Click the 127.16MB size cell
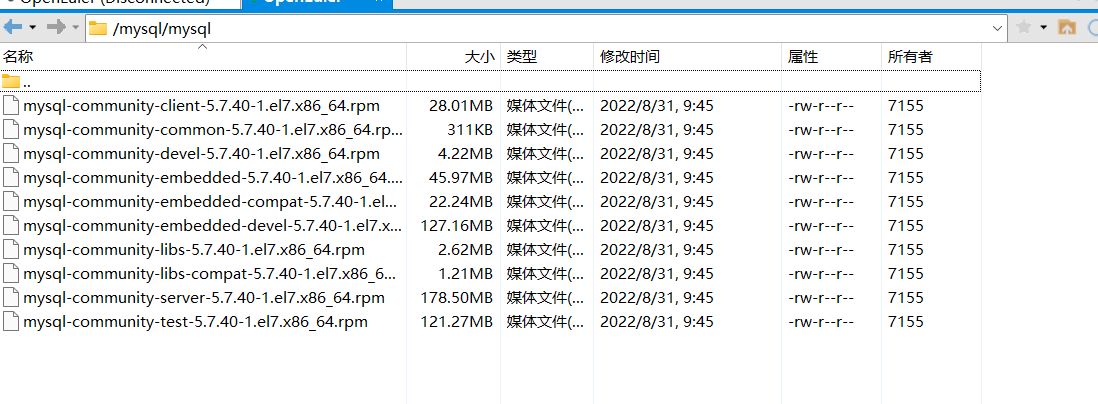Viewport: 1098px width, 404px height. (457, 225)
